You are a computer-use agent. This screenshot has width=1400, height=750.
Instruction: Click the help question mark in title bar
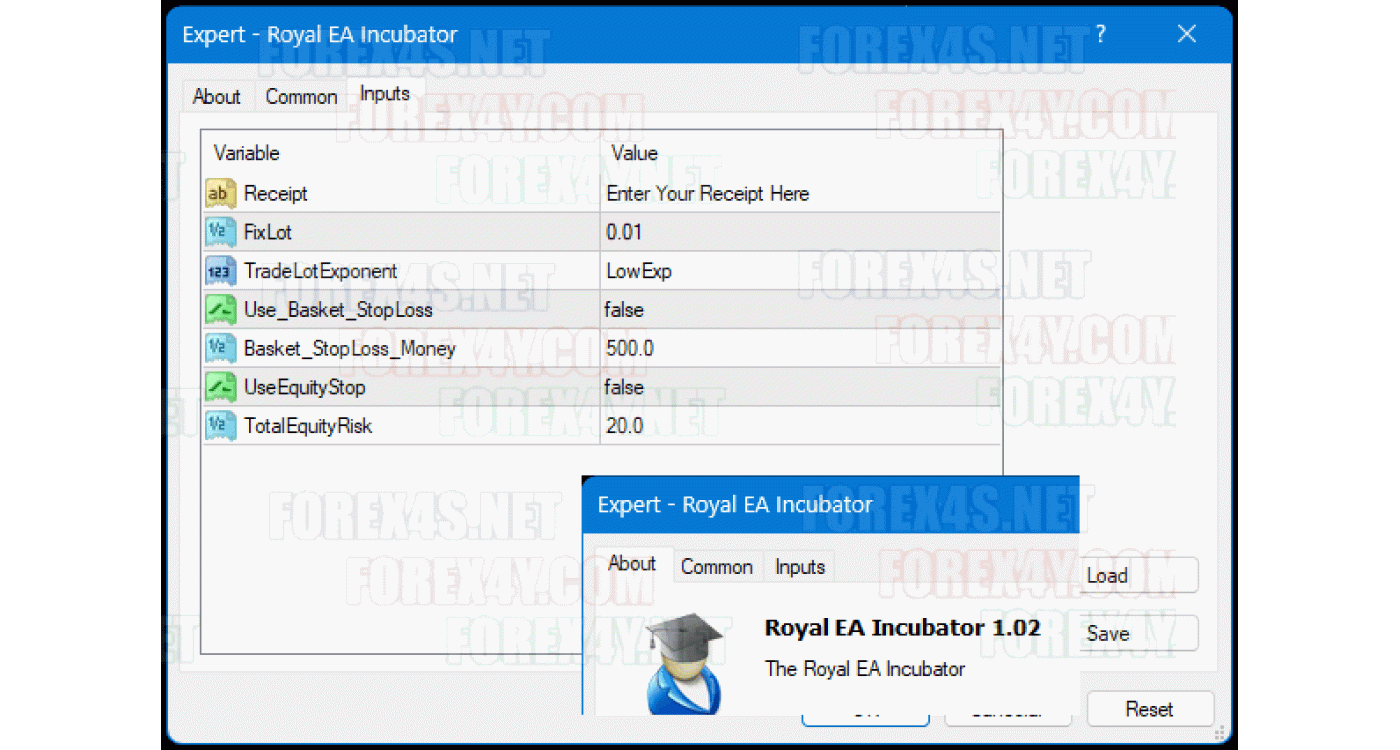click(x=1101, y=34)
